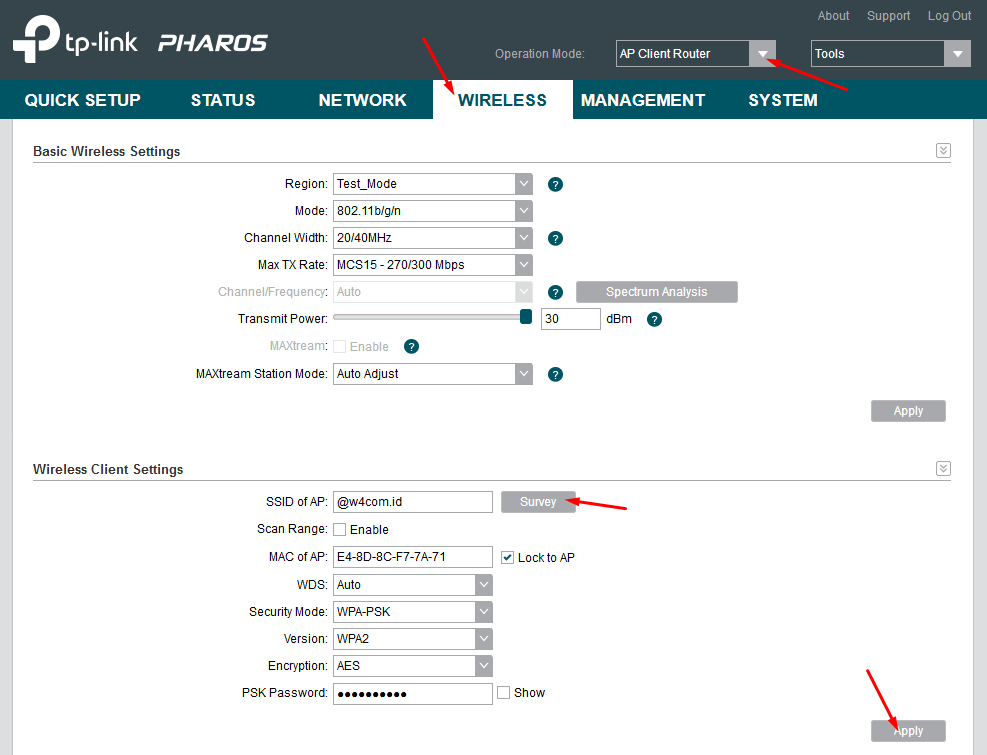Open help for Channel/Frequency
This screenshot has width=987, height=755.
pyautogui.click(x=555, y=292)
